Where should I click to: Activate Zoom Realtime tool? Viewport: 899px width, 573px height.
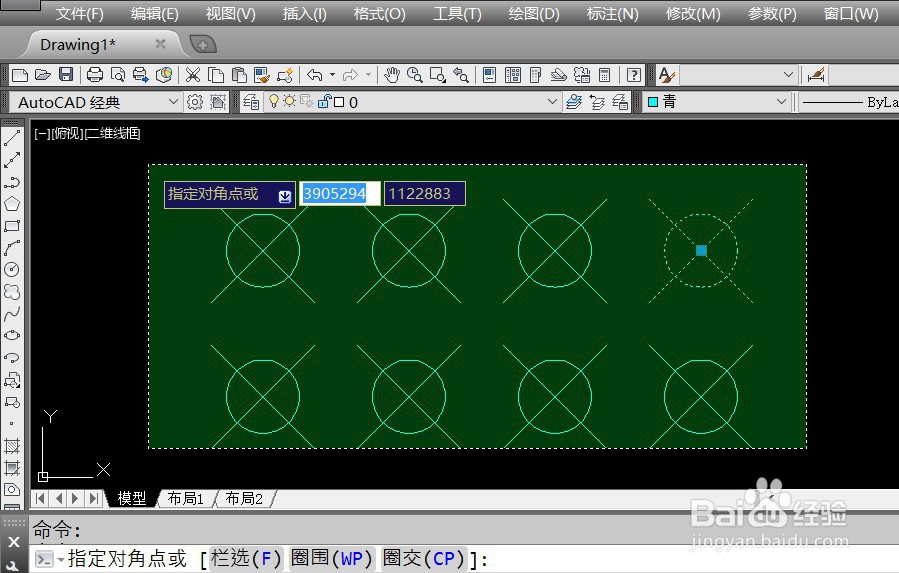415,75
